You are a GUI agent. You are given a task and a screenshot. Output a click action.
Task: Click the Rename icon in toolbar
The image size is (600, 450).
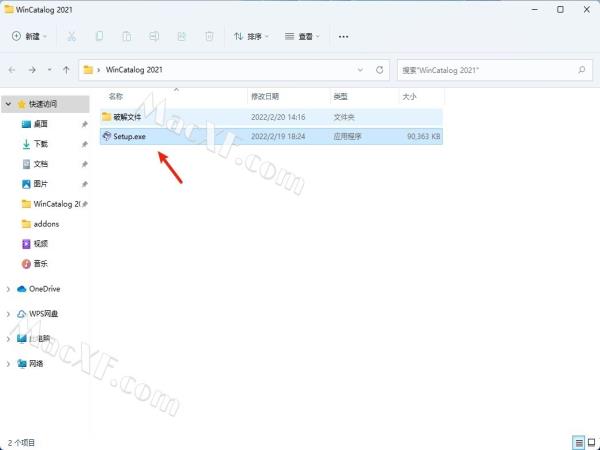point(154,36)
